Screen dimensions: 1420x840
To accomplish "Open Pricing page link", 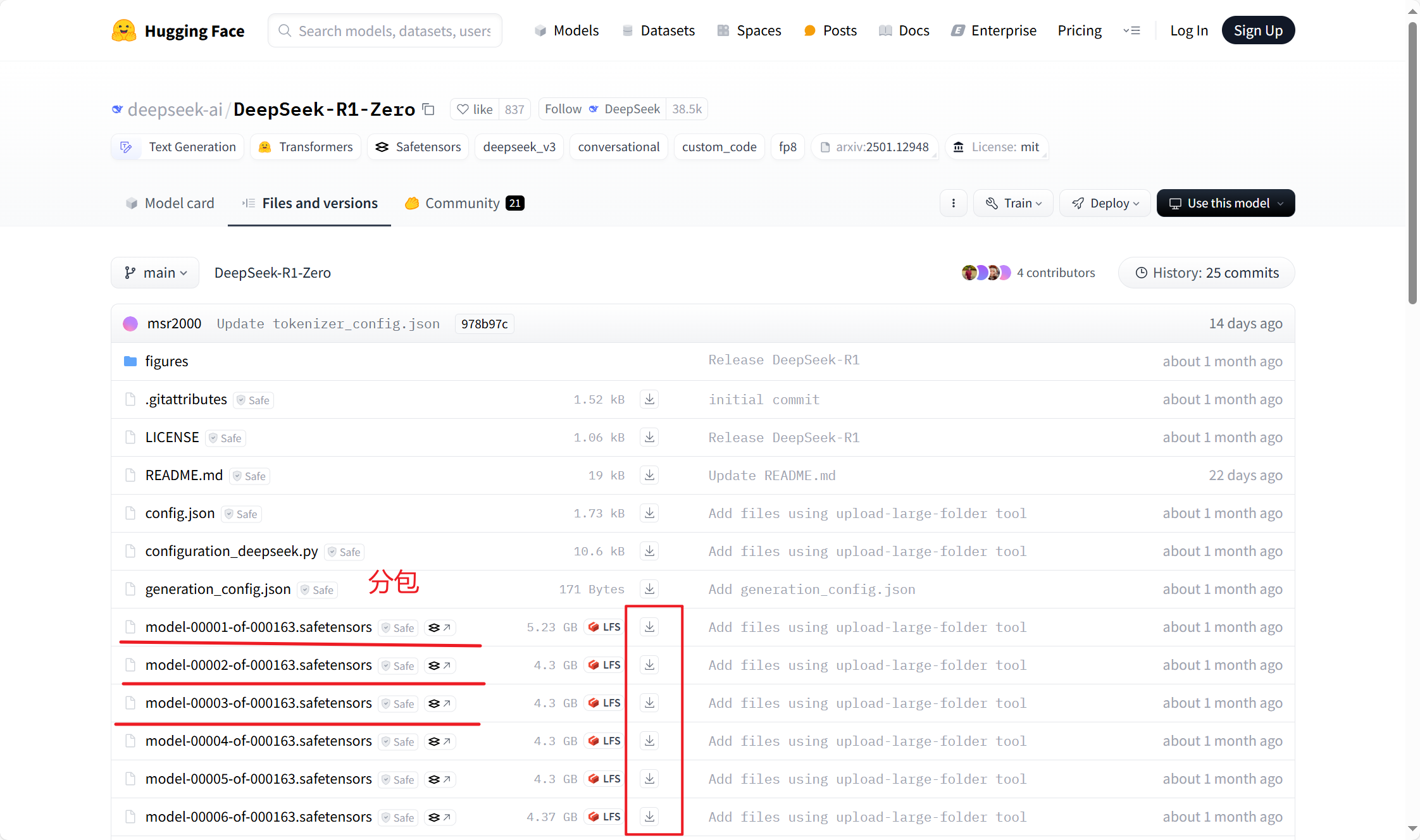I will tap(1080, 30).
